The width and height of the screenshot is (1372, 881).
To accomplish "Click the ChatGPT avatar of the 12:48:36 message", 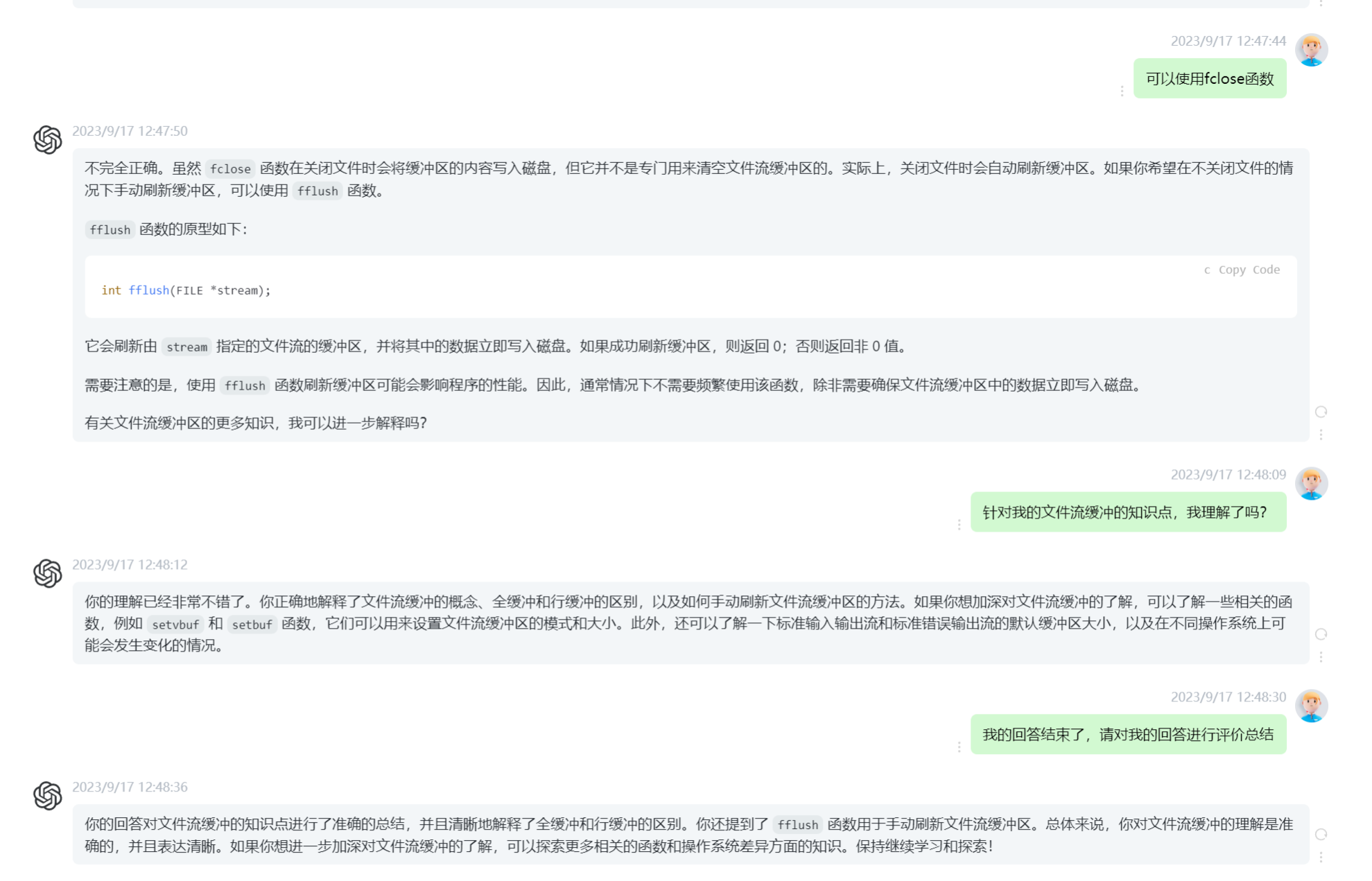I will pyautogui.click(x=47, y=796).
